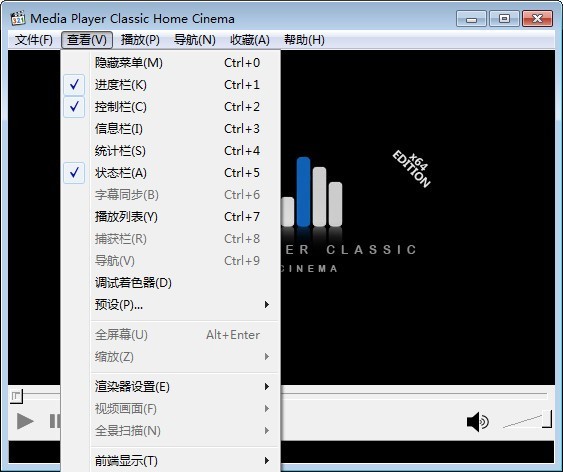Open the 导航(N) menu
This screenshot has width=563, height=472.
pos(195,39)
